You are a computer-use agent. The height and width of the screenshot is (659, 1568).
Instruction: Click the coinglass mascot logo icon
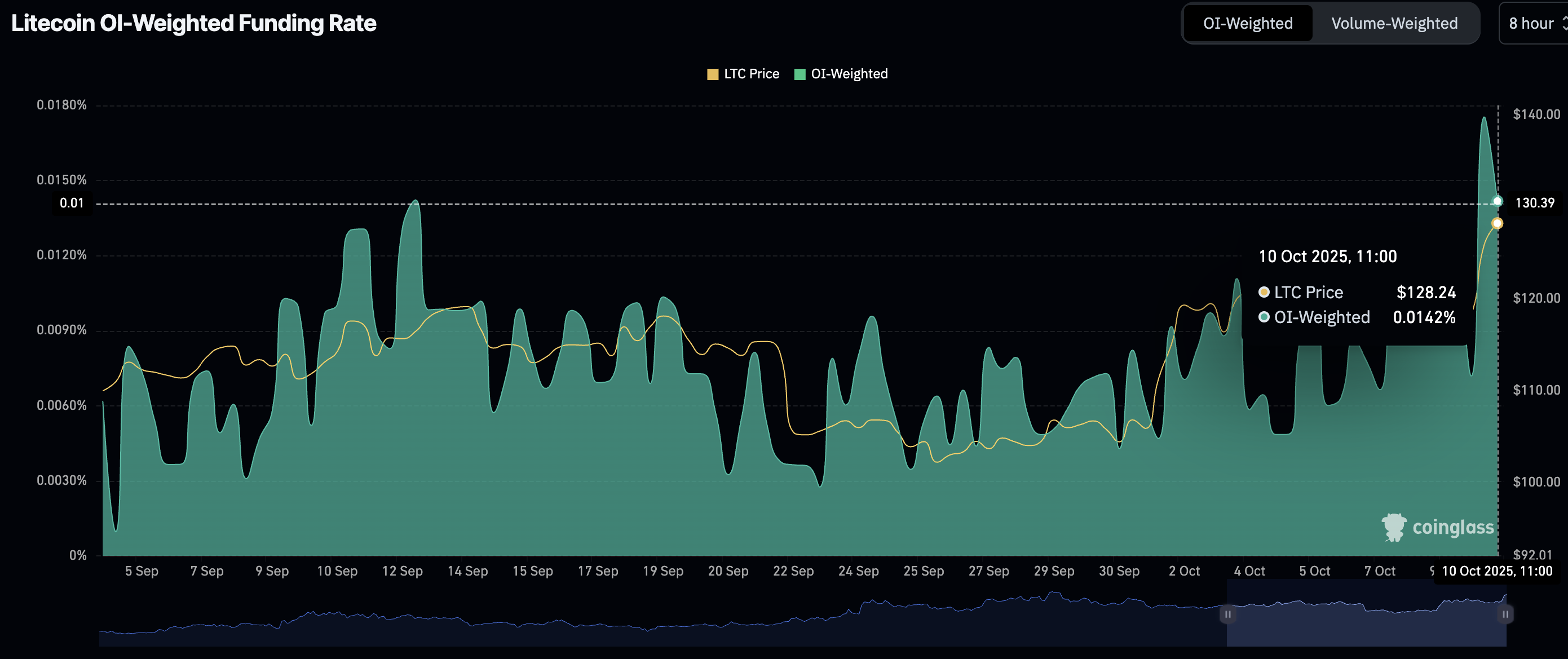coord(1393,527)
